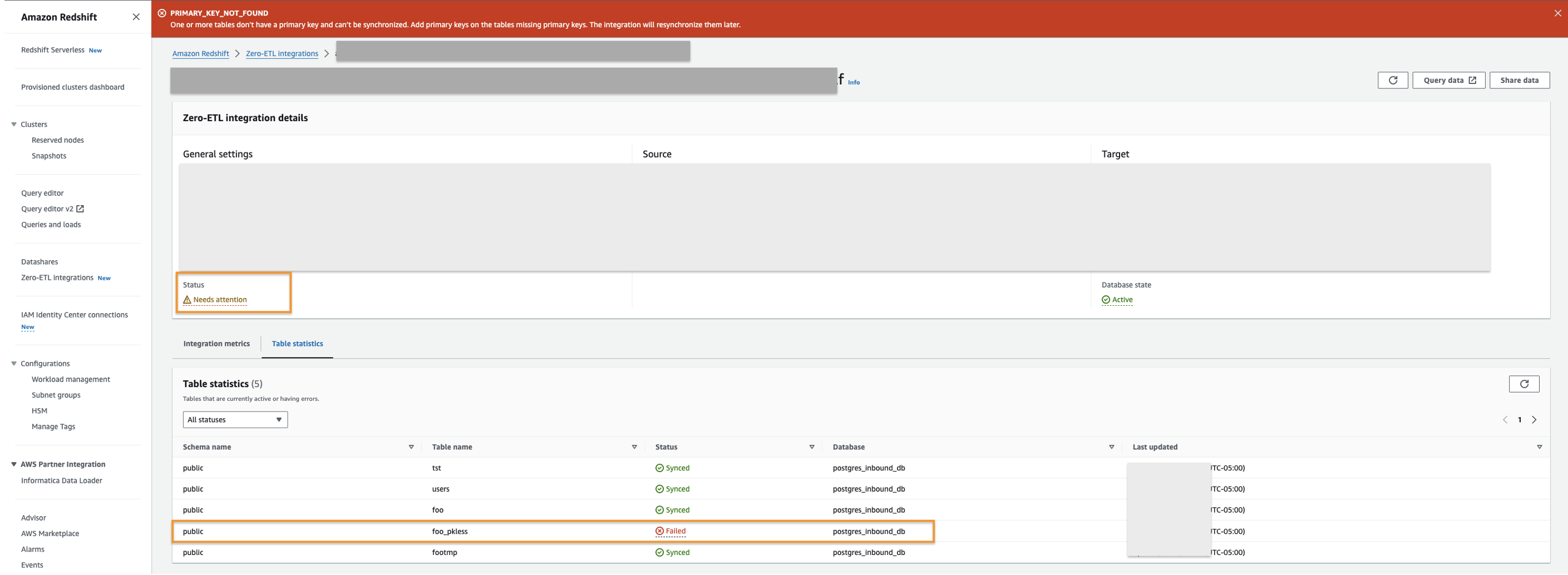The height and width of the screenshot is (575, 1568).
Task: Open the All statuses filter dropdown
Action: coord(235,420)
